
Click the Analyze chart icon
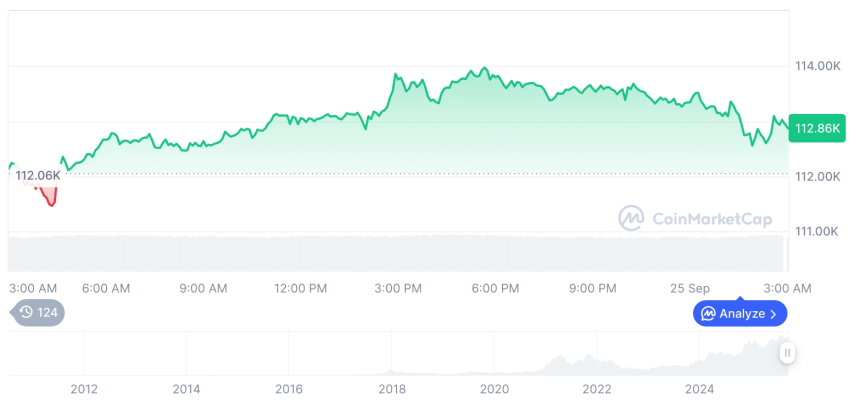click(708, 313)
